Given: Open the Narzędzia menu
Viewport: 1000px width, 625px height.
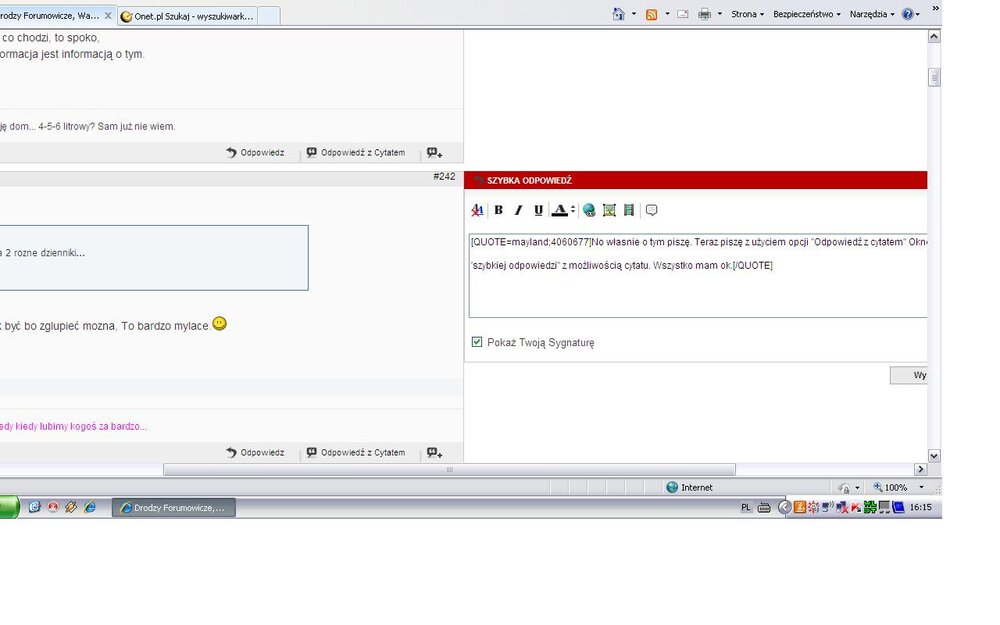Looking at the screenshot, I should tap(871, 14).
